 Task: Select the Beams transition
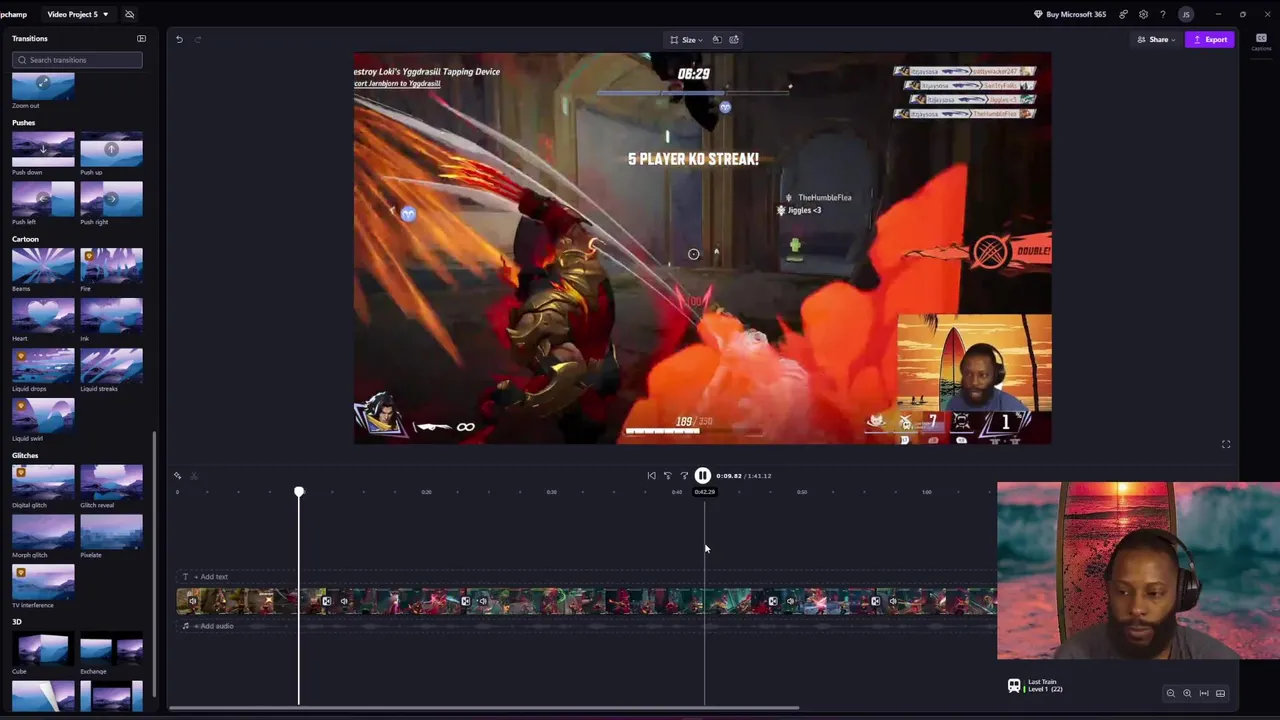pos(43,265)
